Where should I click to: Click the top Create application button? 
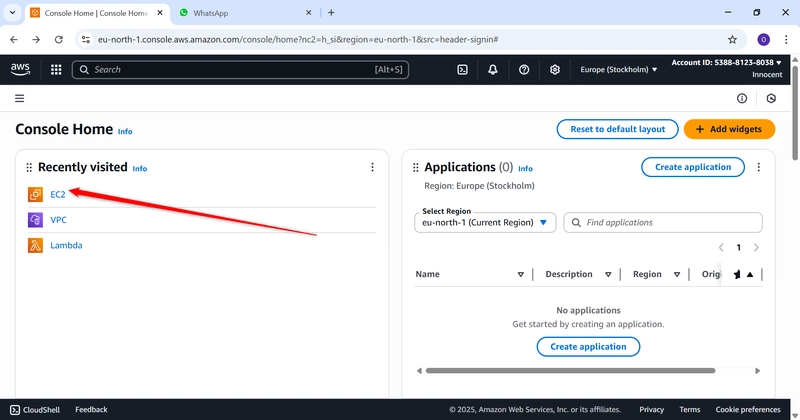pos(693,167)
